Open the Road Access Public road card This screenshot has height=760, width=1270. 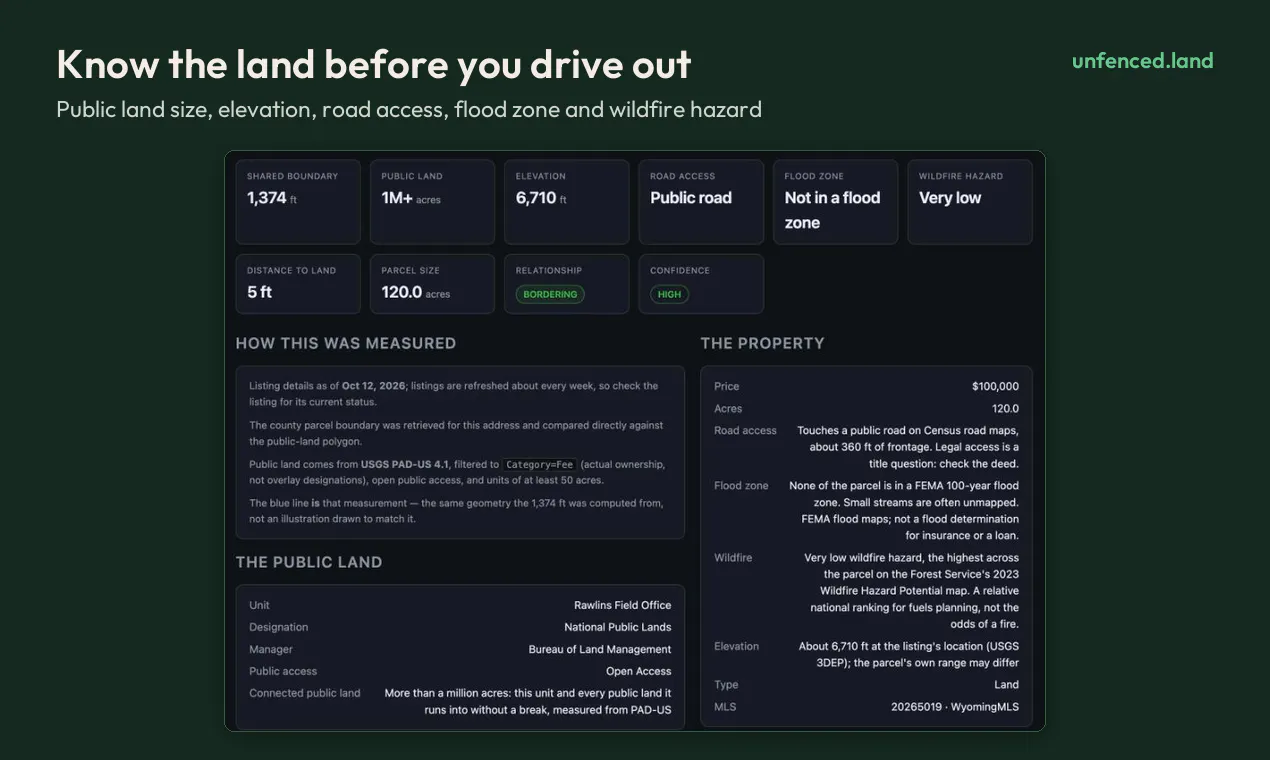click(701, 202)
